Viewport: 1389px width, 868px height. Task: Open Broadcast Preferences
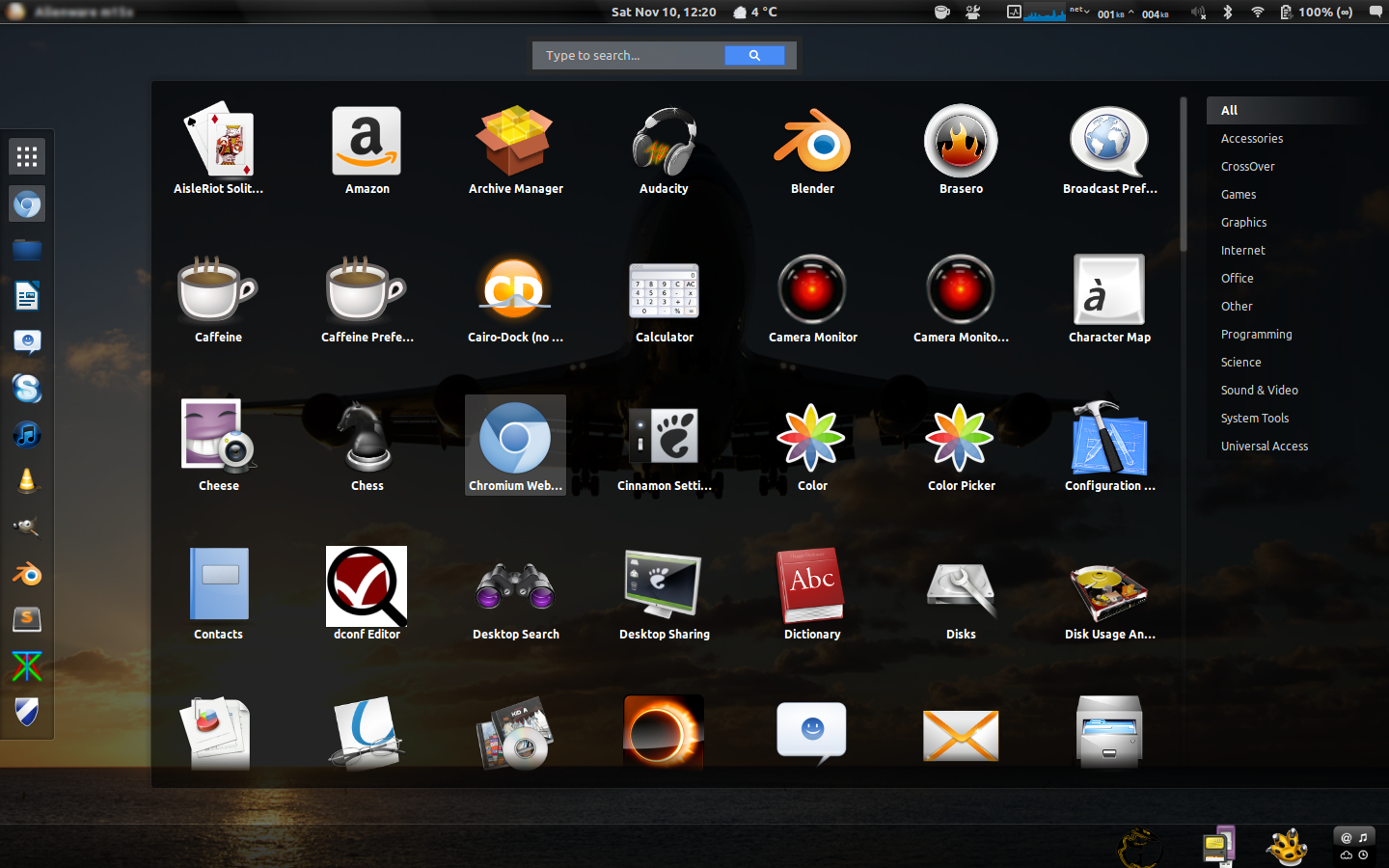[1110, 149]
